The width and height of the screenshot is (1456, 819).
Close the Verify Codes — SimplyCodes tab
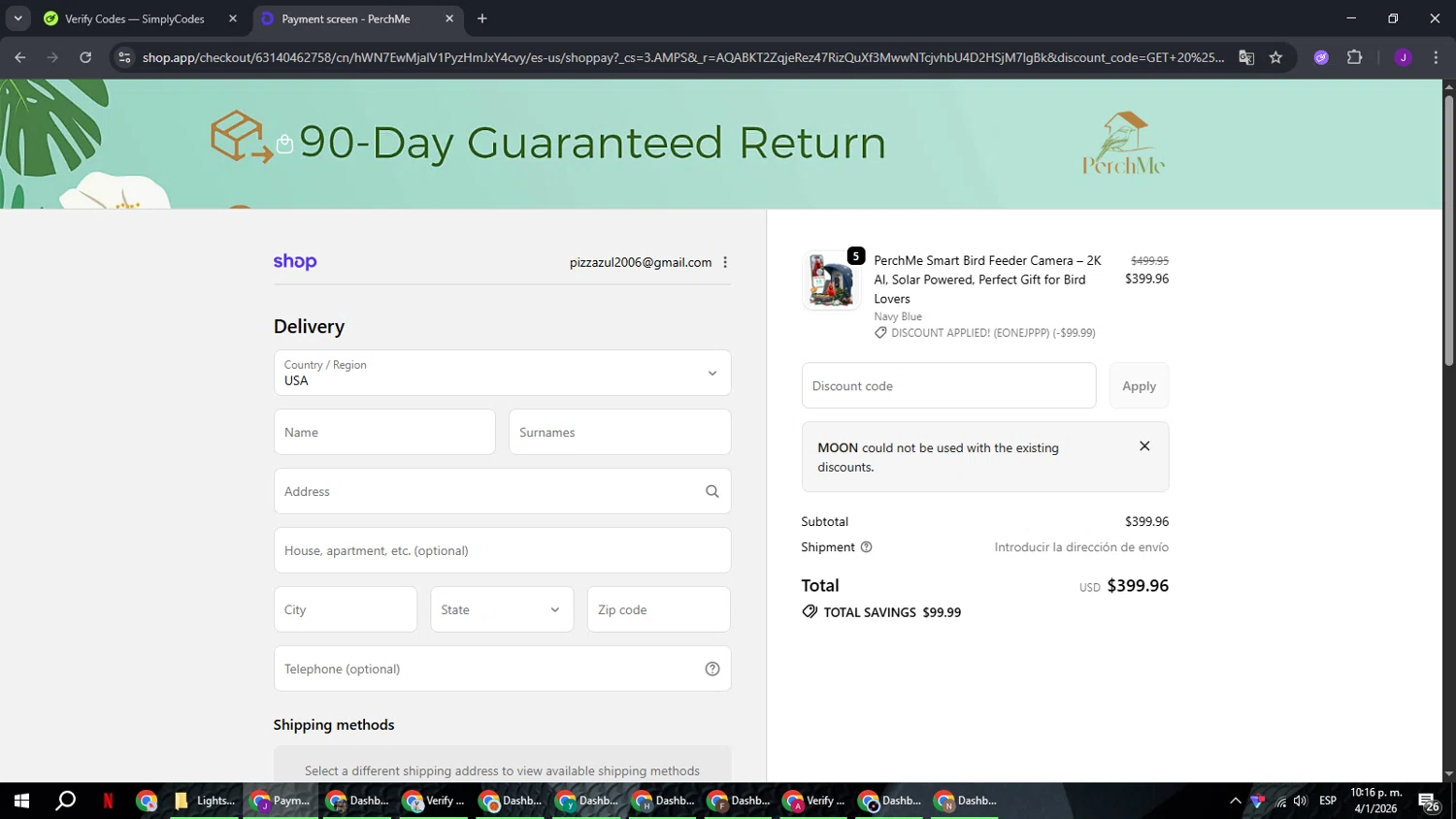pos(233,18)
